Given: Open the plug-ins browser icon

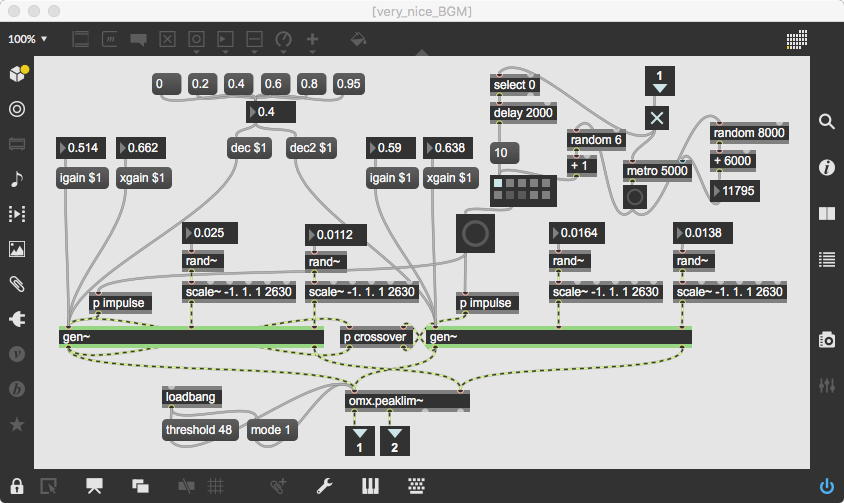Looking at the screenshot, I should tap(17, 319).
